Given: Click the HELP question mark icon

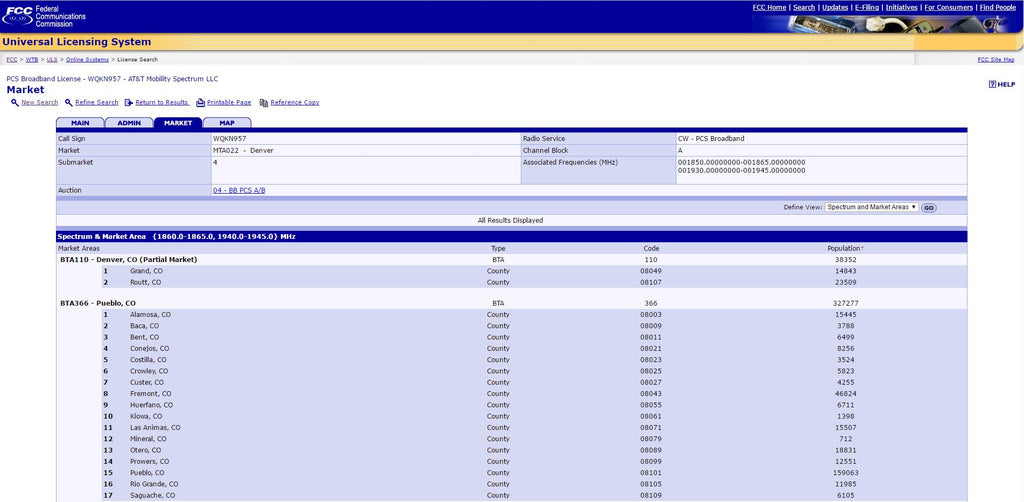Looking at the screenshot, I should tap(992, 84).
